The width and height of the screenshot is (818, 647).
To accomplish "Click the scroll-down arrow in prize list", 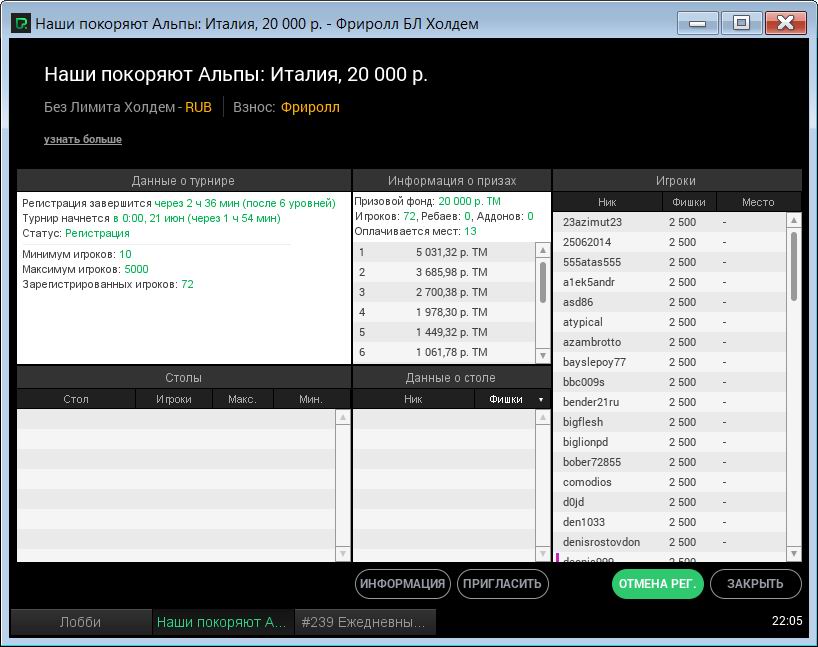I will [x=543, y=355].
